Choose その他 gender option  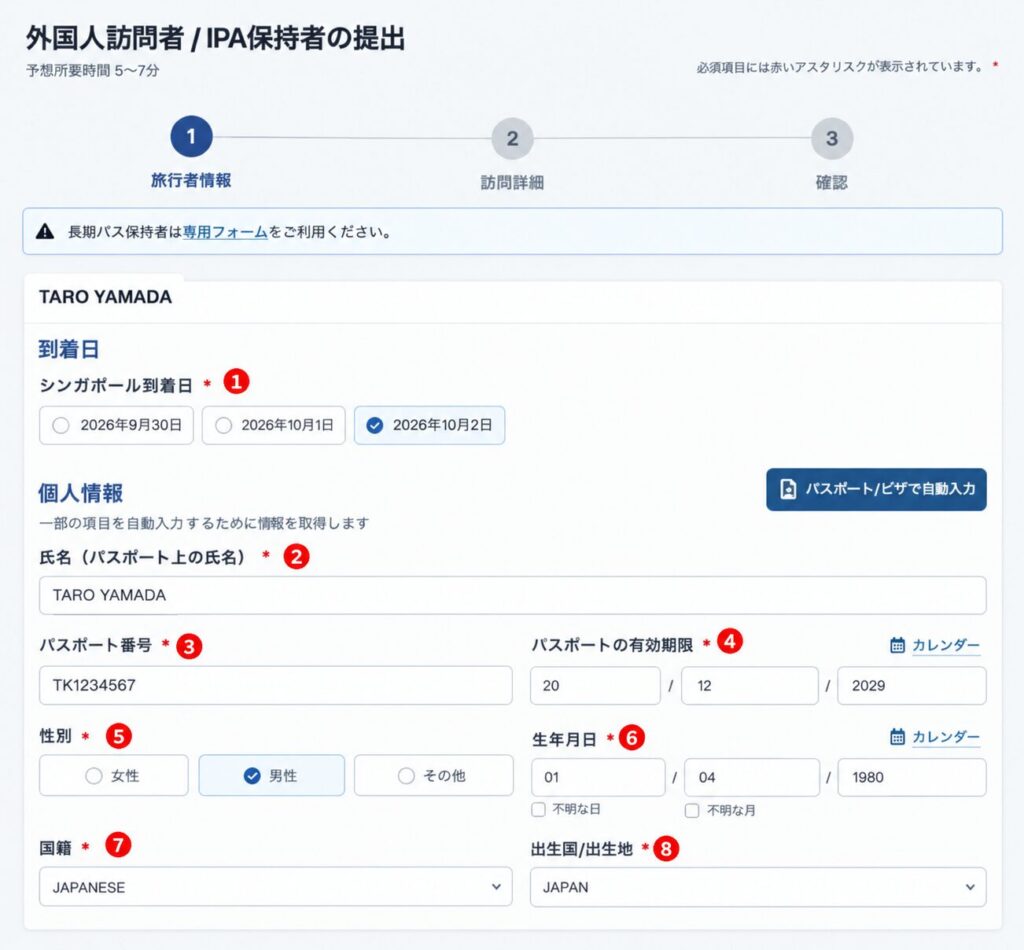434,775
